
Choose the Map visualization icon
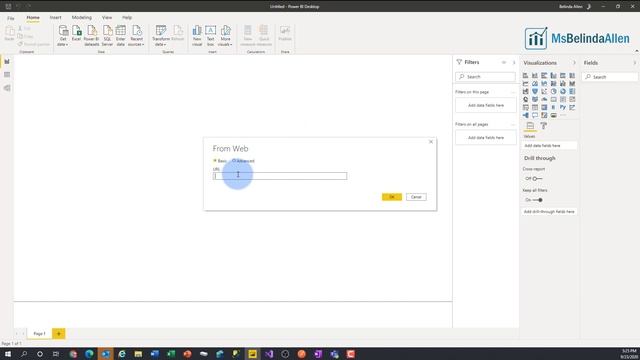[525, 99]
